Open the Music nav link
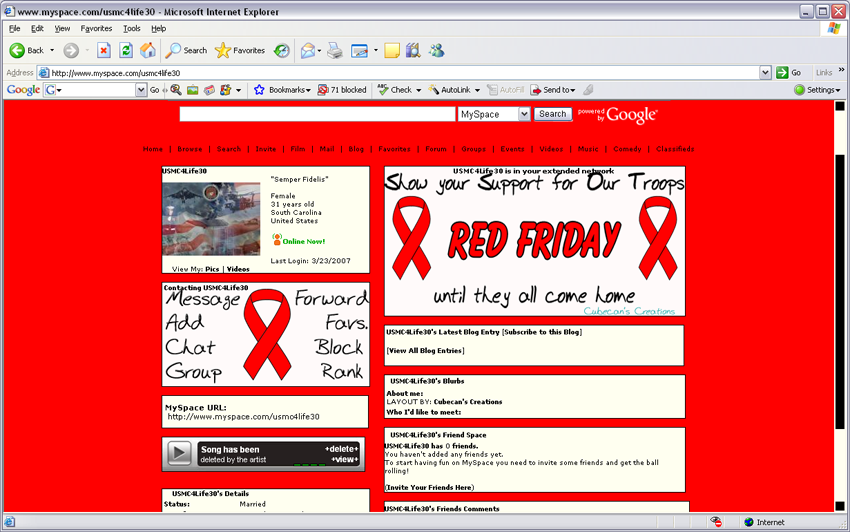Viewport: 850px width, 532px height. click(588, 149)
